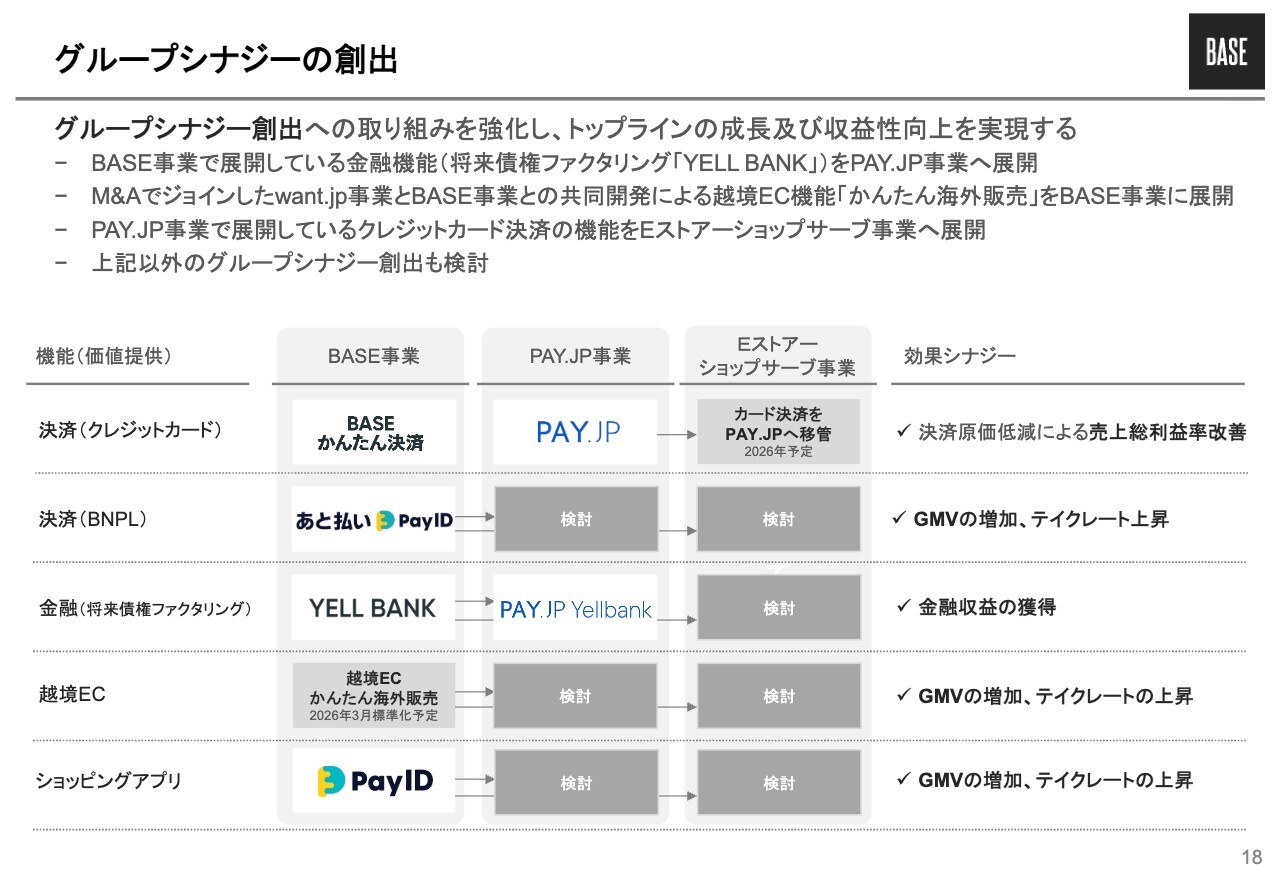Click the YELL BANK logo

click(x=373, y=608)
